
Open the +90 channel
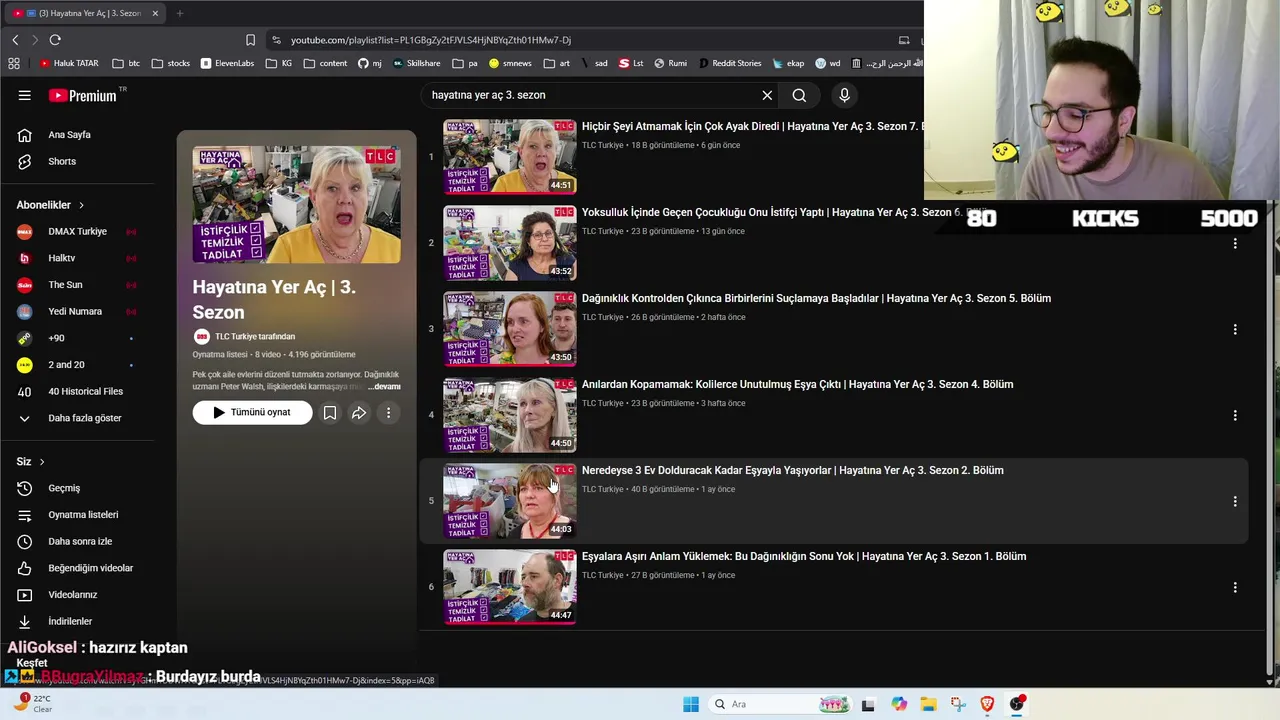click(56, 338)
